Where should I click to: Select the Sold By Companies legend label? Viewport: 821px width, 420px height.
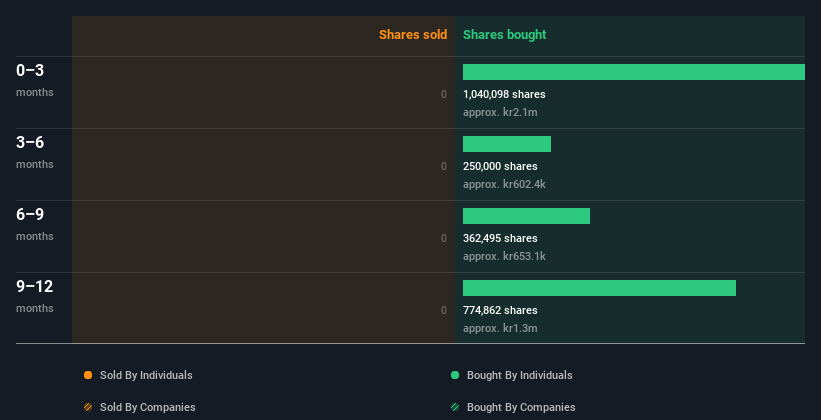click(x=148, y=407)
